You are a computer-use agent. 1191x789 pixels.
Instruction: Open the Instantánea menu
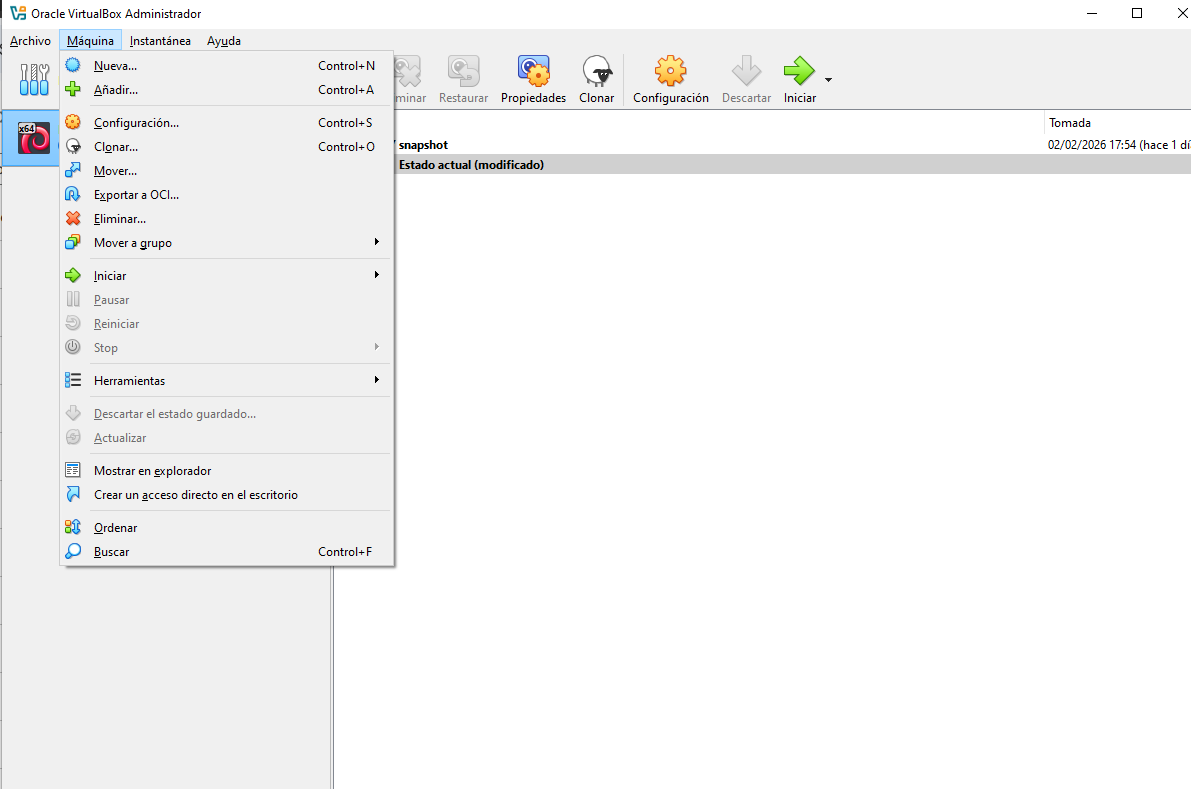(160, 40)
